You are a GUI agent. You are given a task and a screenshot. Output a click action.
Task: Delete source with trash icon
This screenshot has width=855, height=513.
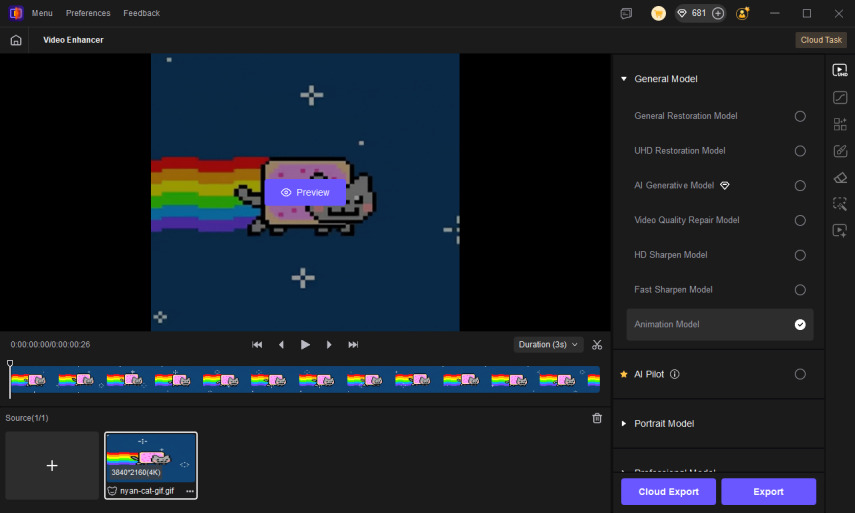pos(597,418)
